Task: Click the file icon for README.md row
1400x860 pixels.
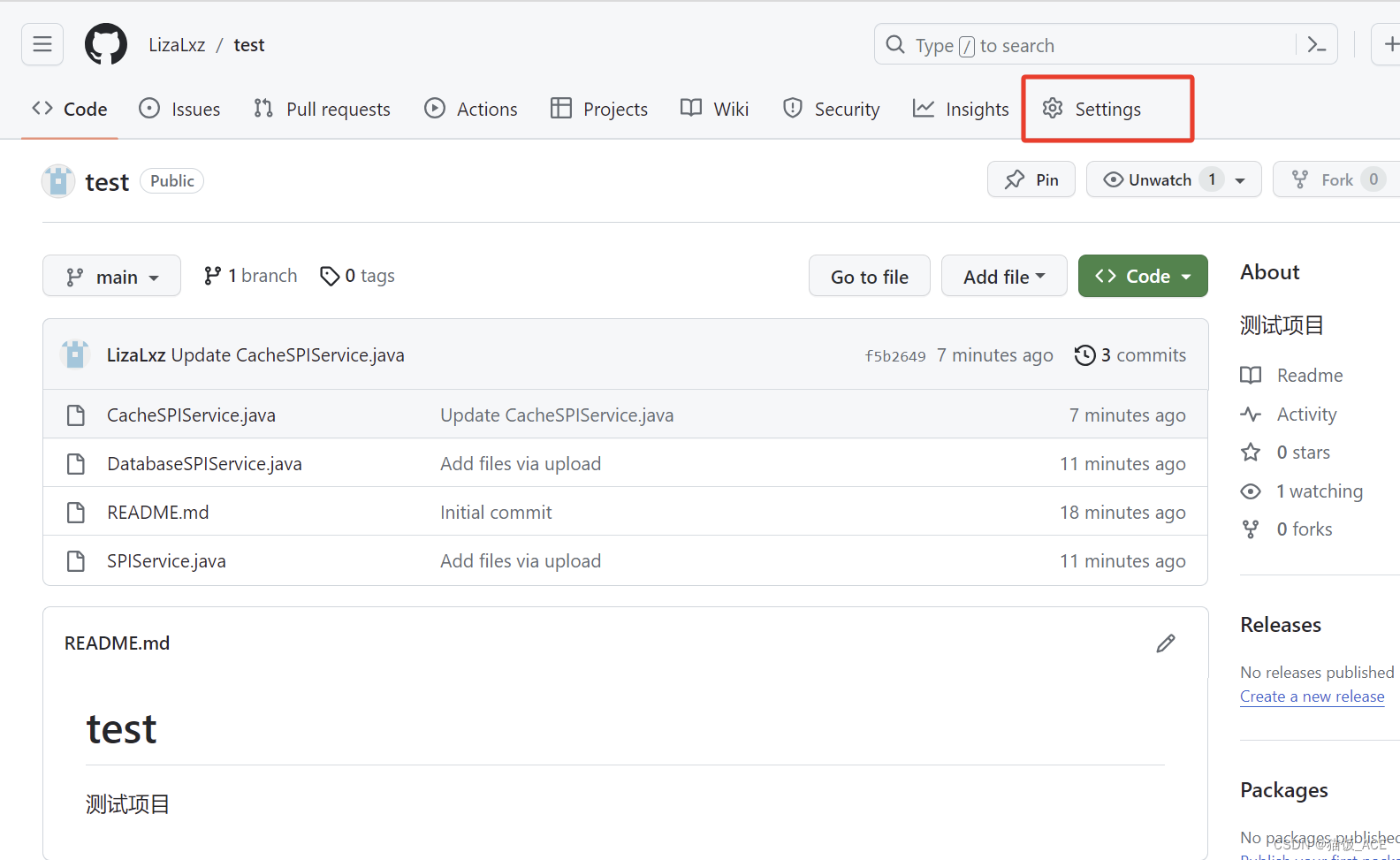Action: [76, 512]
